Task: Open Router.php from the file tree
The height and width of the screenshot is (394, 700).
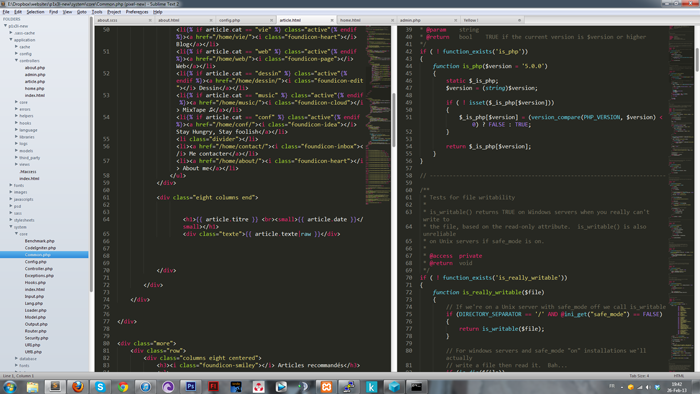Action: click(36, 331)
